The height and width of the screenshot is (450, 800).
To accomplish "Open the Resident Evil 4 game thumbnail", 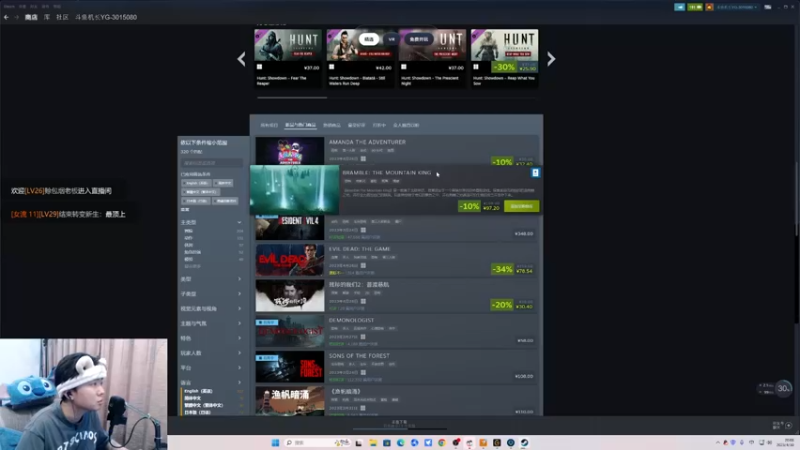I will 290,227.
